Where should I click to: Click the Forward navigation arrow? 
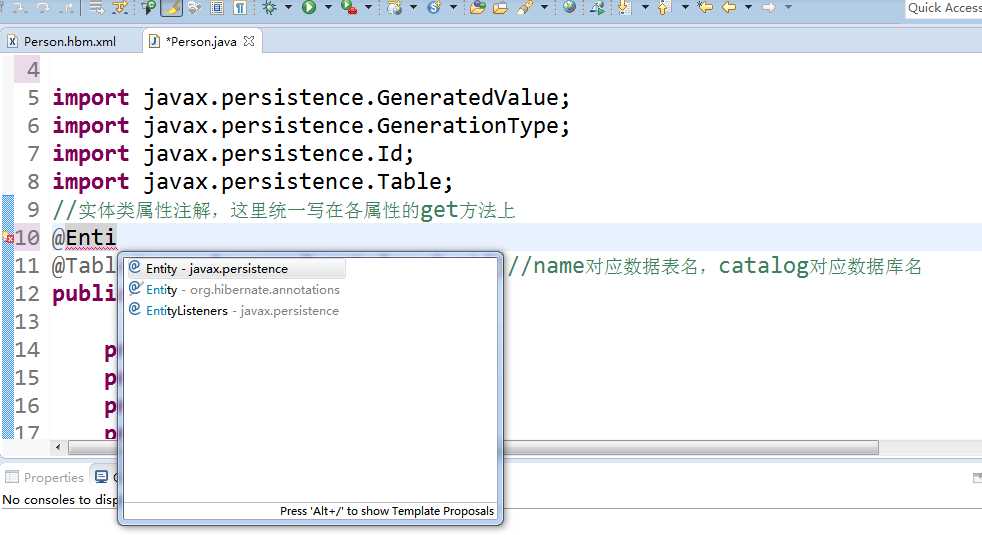768,8
